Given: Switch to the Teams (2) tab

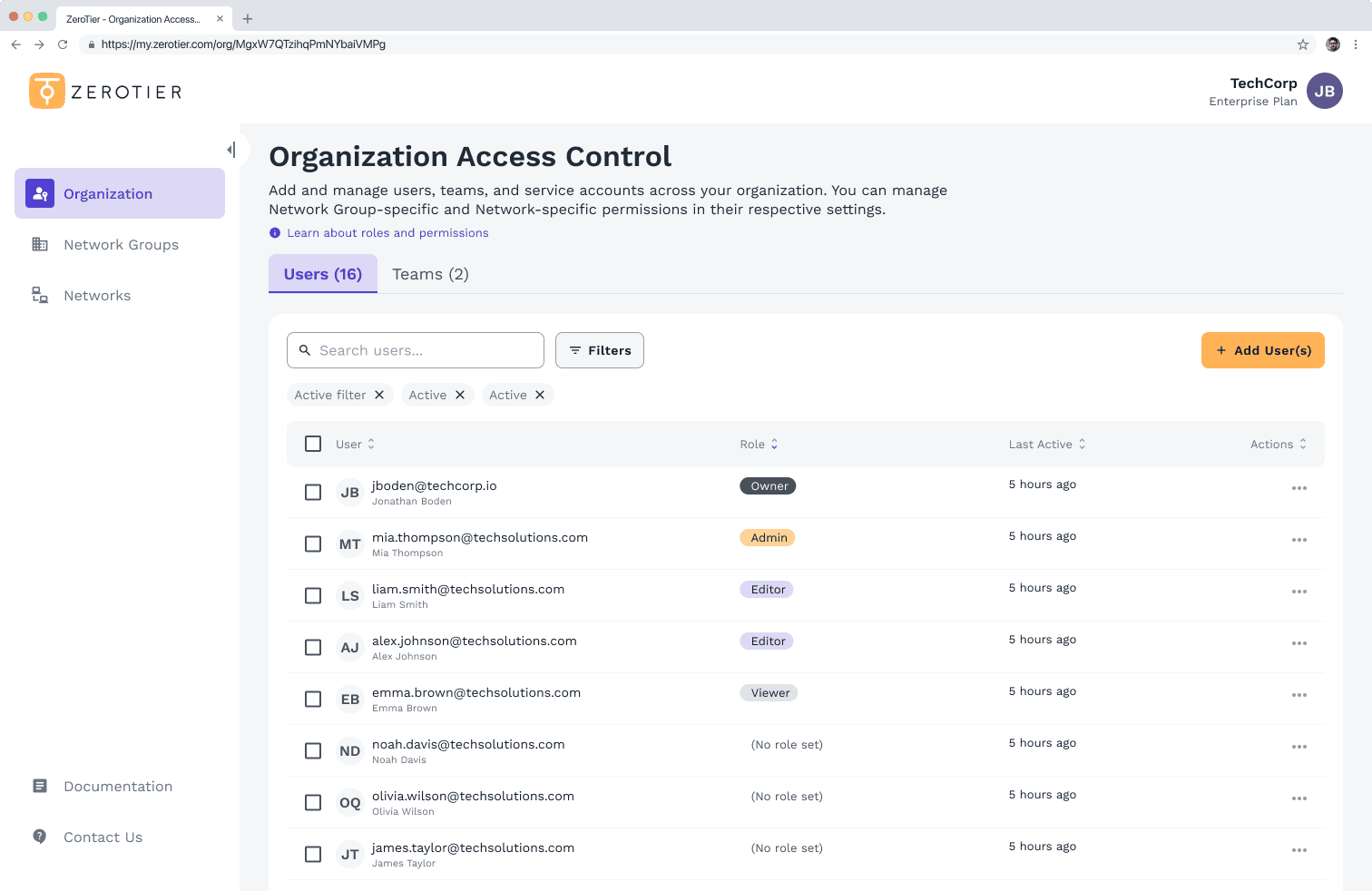Looking at the screenshot, I should (430, 274).
